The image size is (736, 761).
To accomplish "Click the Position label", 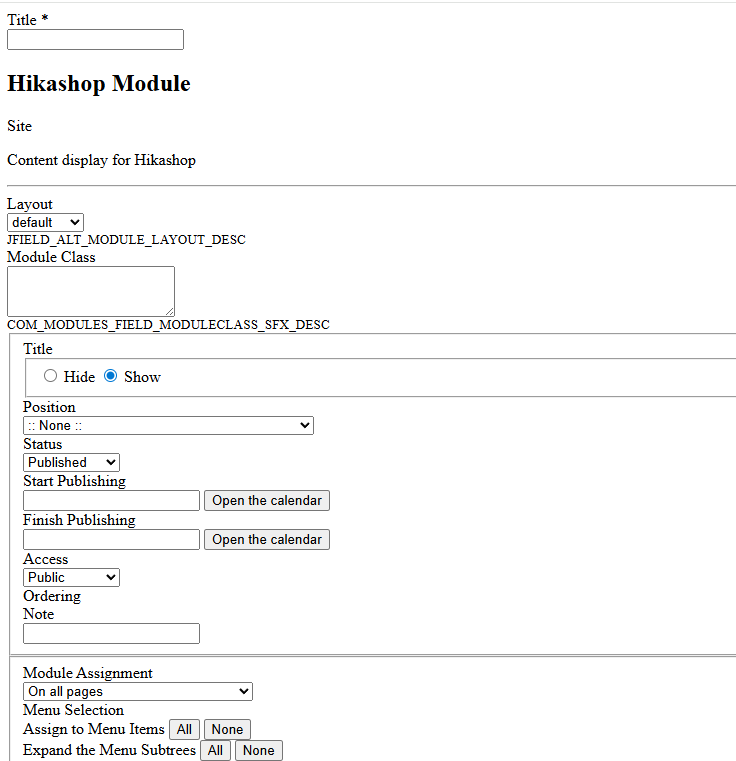I will pos(50,407).
